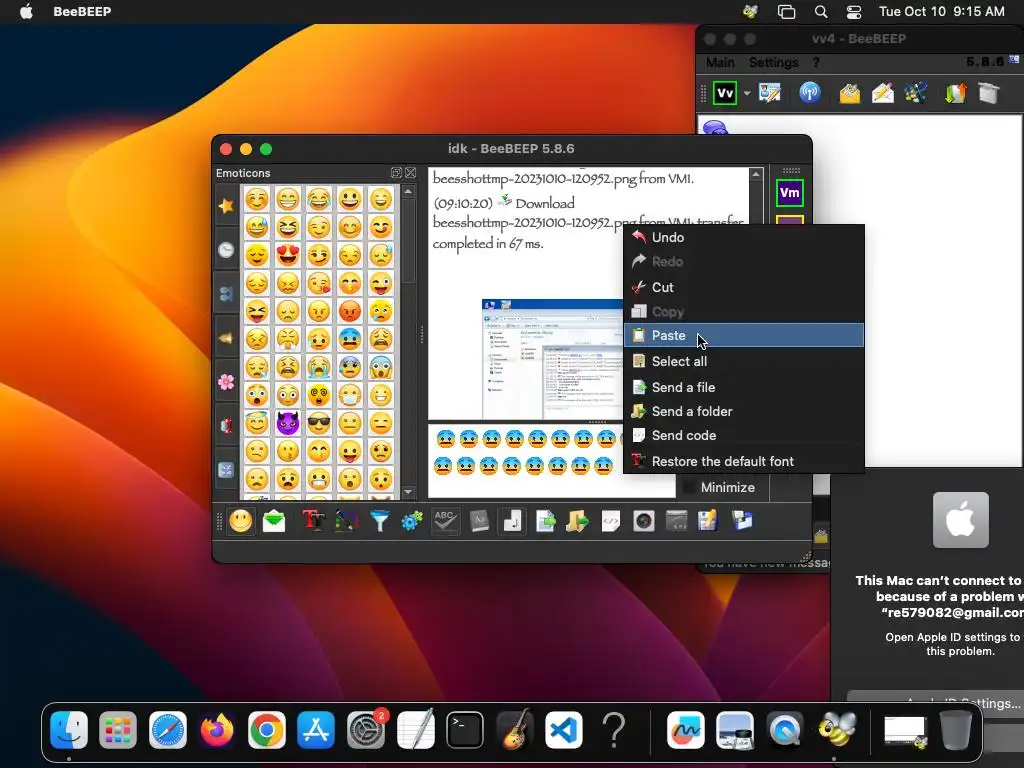This screenshot has height=768, width=1024.
Task: Open the recent emoticons clock tab
Action: 226,249
